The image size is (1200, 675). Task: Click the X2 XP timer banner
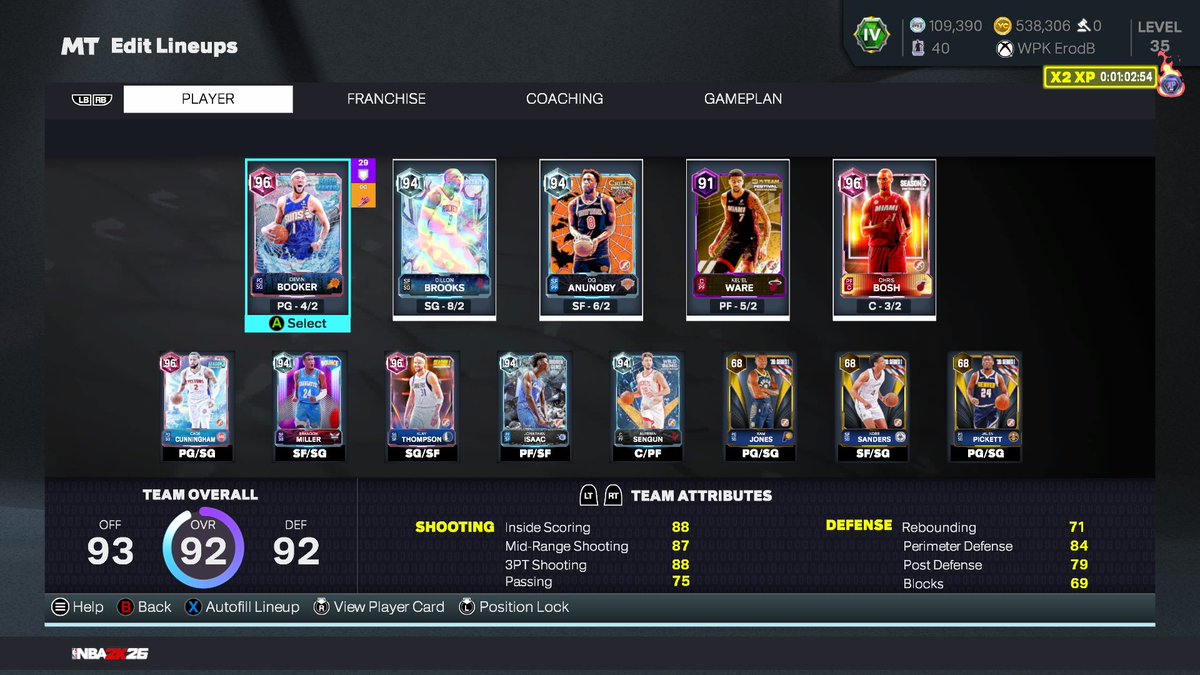pos(1100,77)
